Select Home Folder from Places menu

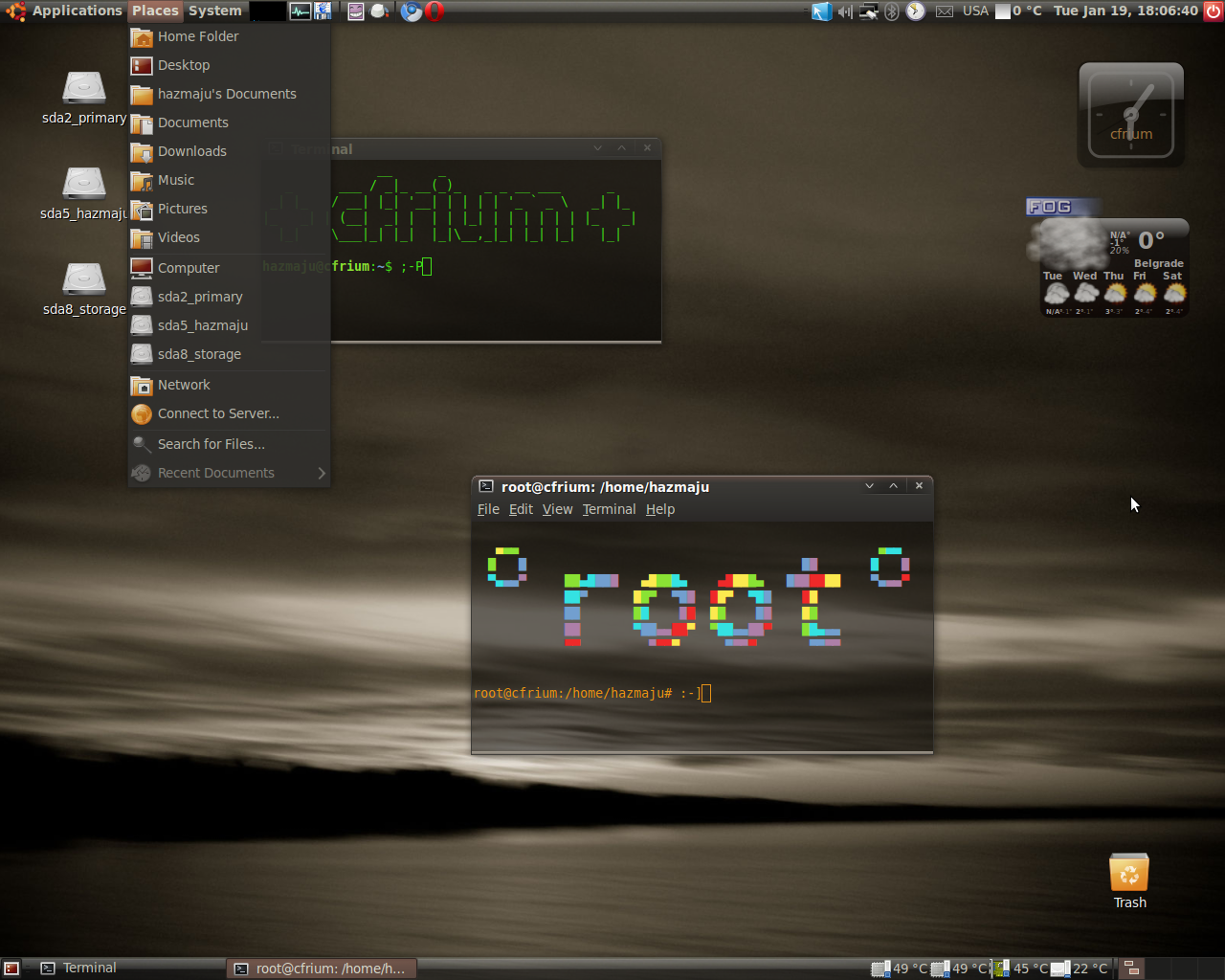click(x=230, y=36)
